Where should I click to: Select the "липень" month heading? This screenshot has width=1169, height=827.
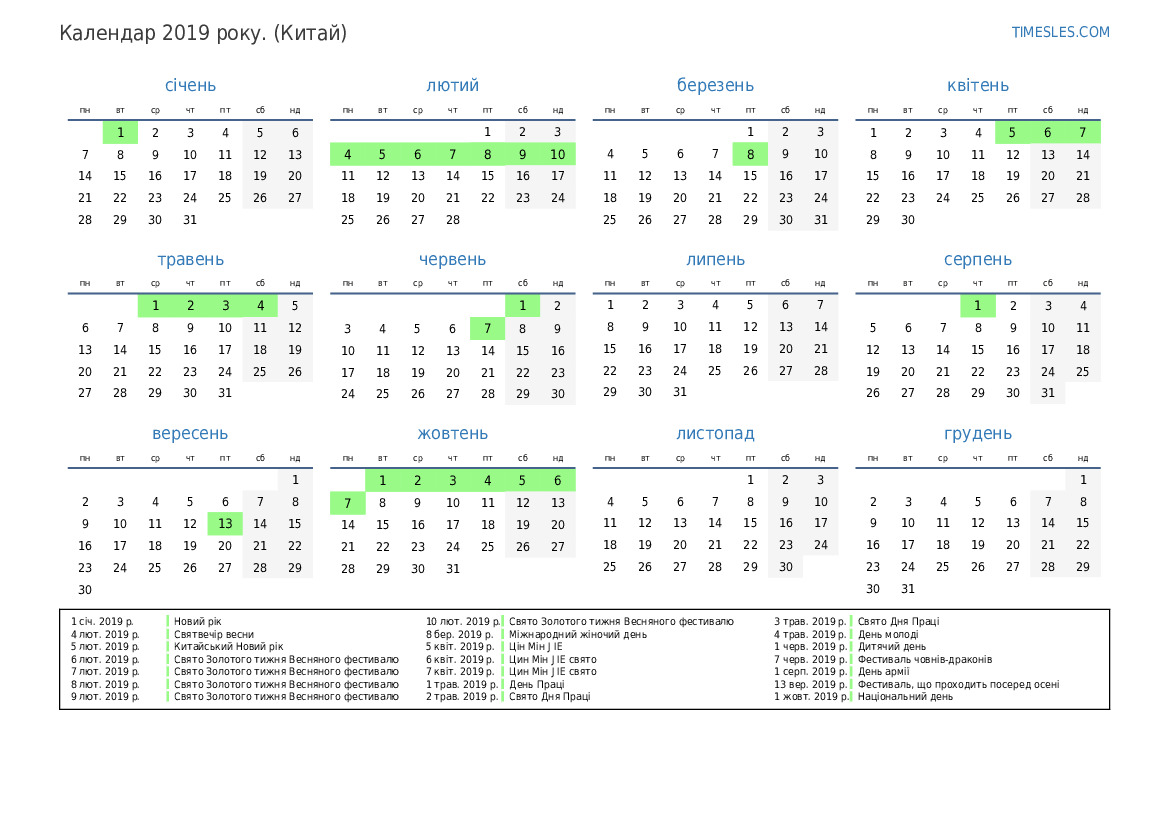coord(715,260)
